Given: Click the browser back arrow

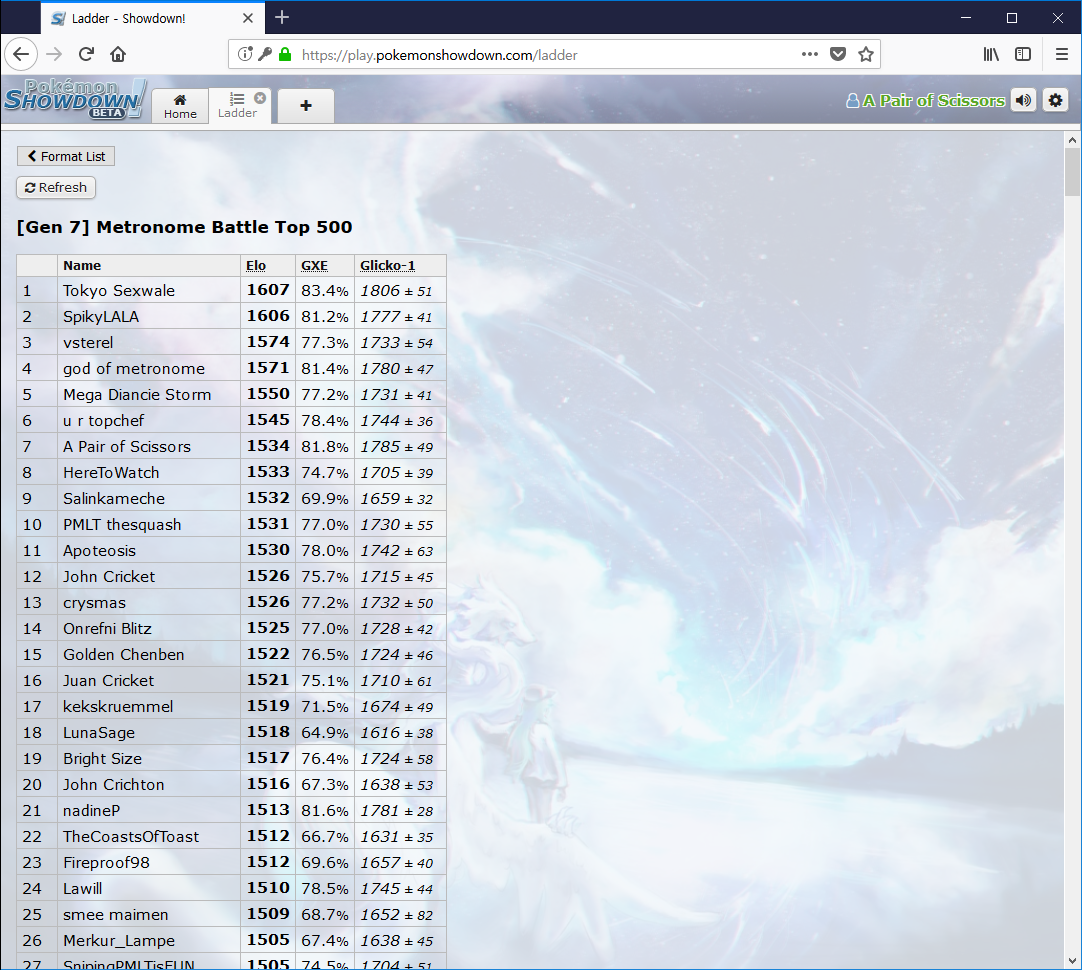Looking at the screenshot, I should click(x=22, y=55).
